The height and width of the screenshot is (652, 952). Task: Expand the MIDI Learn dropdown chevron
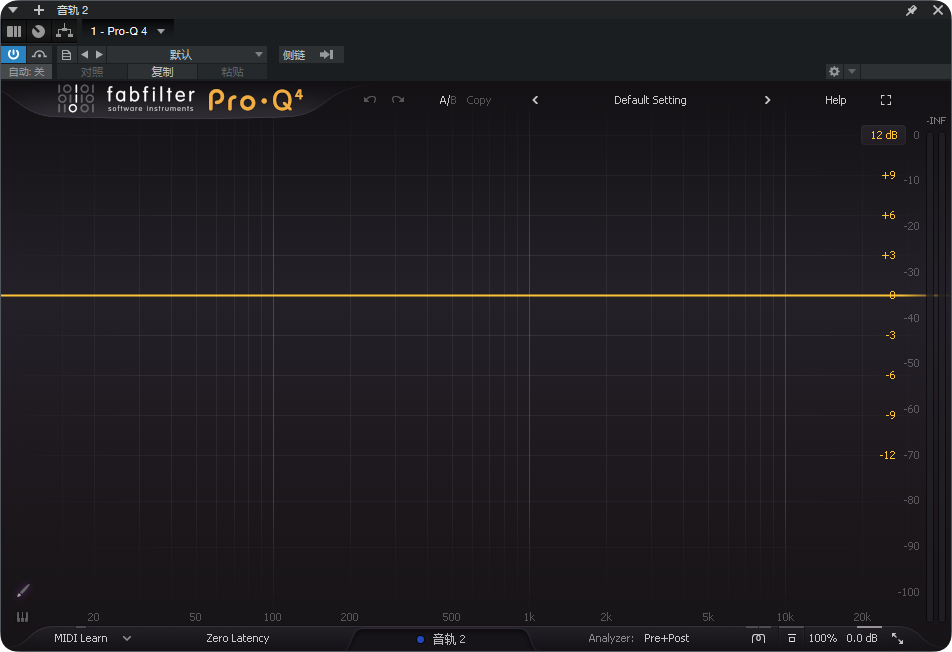pyautogui.click(x=127, y=638)
